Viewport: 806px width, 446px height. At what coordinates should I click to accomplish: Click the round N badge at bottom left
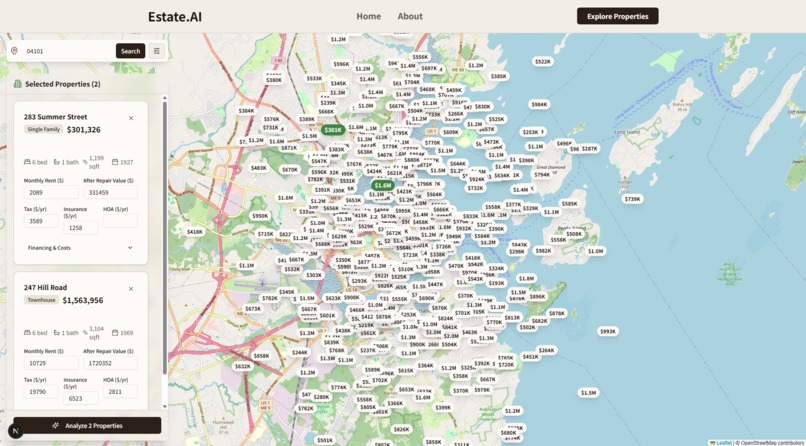pos(15,431)
